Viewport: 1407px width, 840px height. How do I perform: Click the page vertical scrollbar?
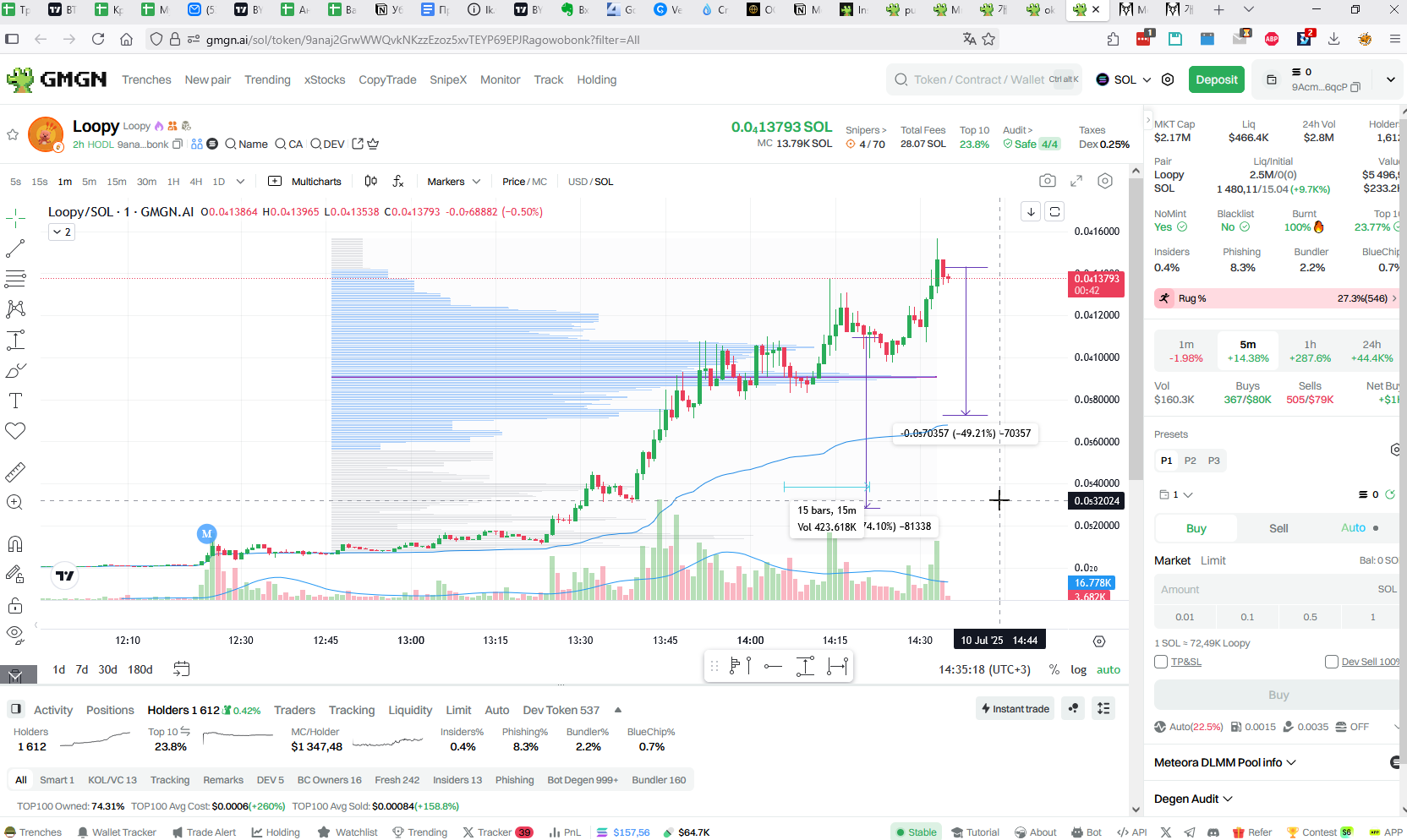1136,330
